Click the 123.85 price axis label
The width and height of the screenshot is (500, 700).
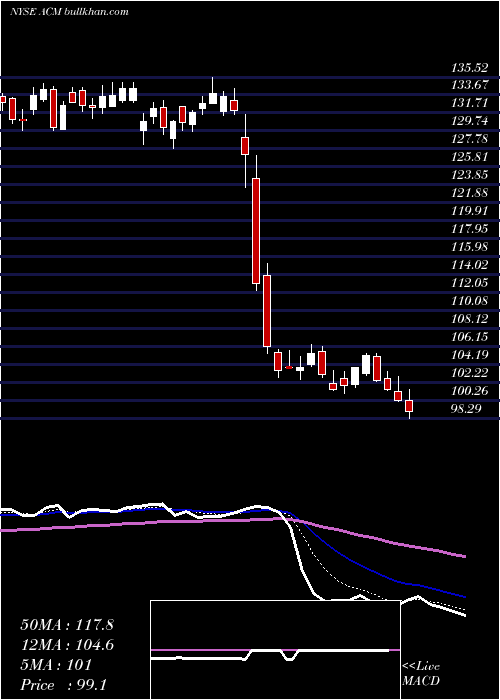(470, 175)
